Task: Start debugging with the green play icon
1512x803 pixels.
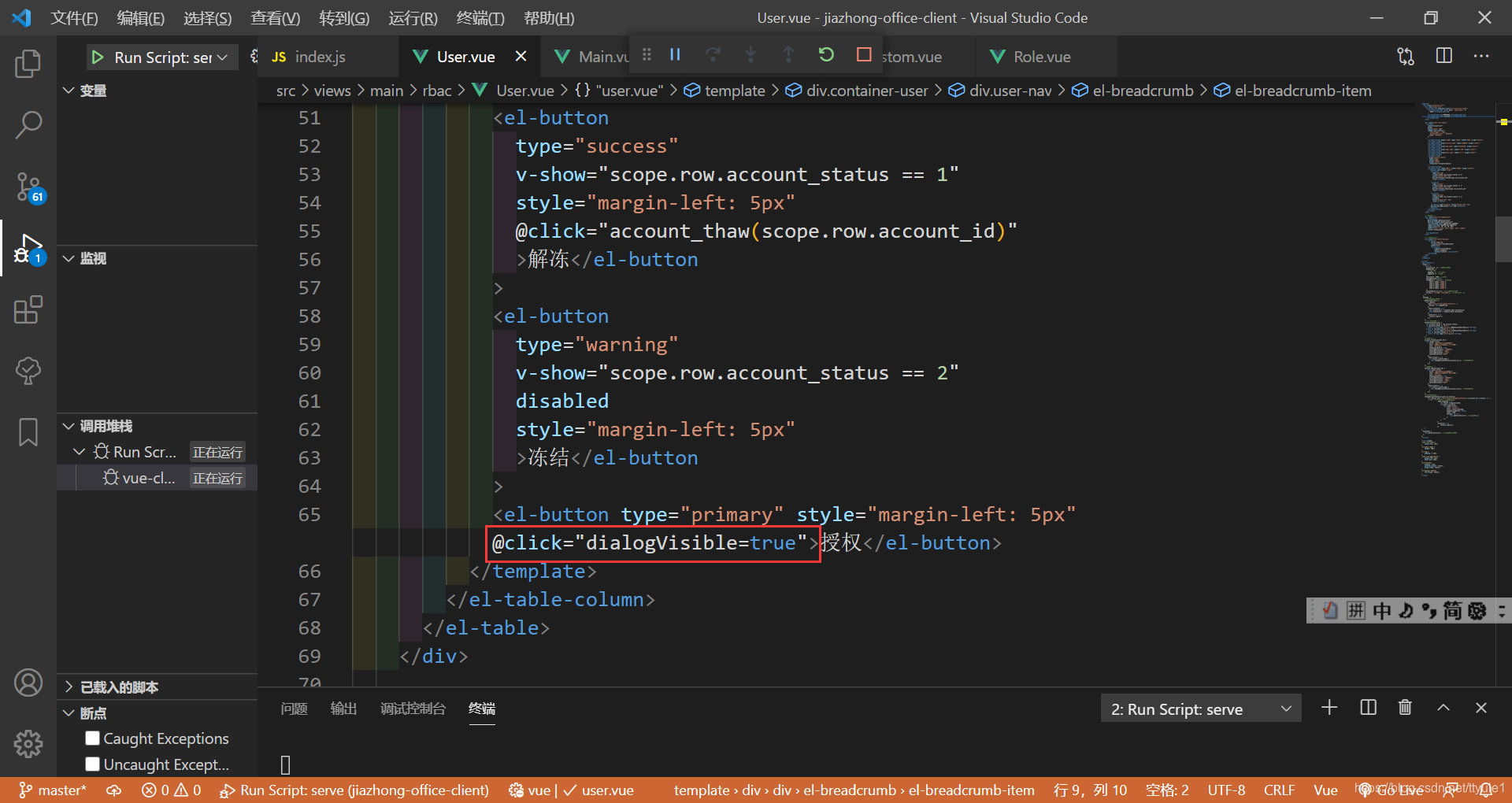Action: click(x=98, y=57)
